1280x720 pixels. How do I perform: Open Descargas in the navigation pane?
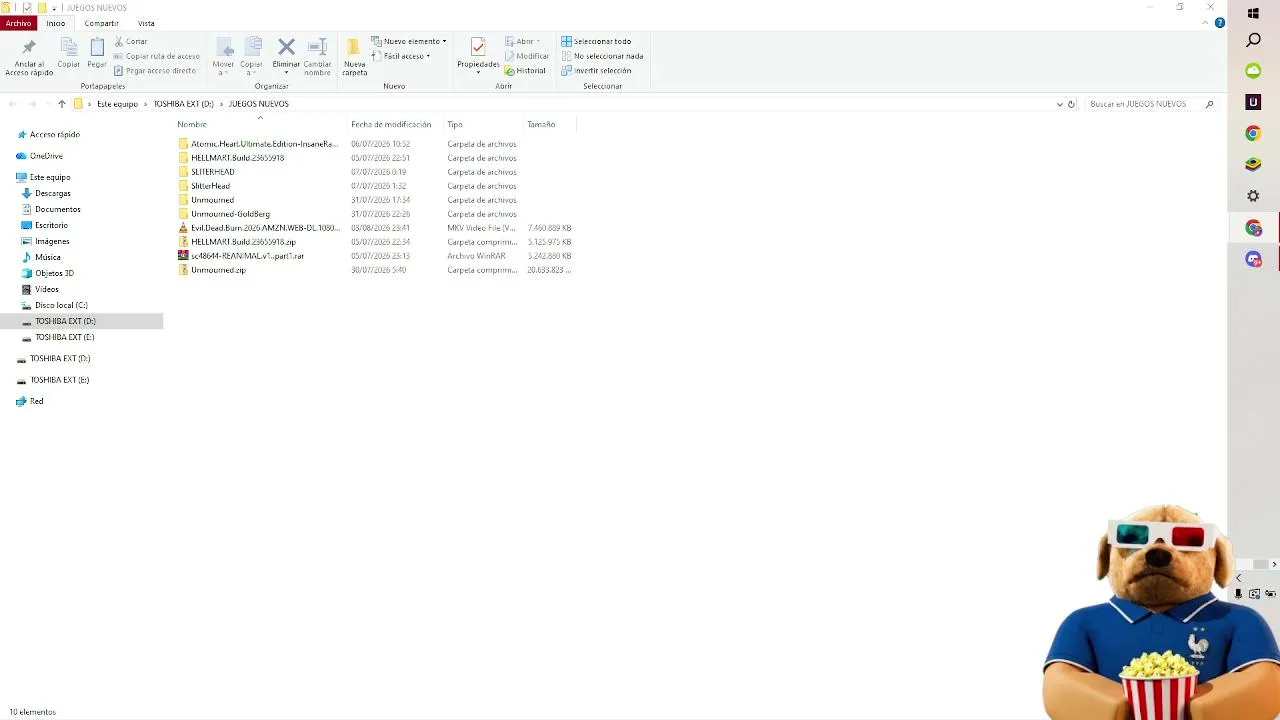click(46, 193)
